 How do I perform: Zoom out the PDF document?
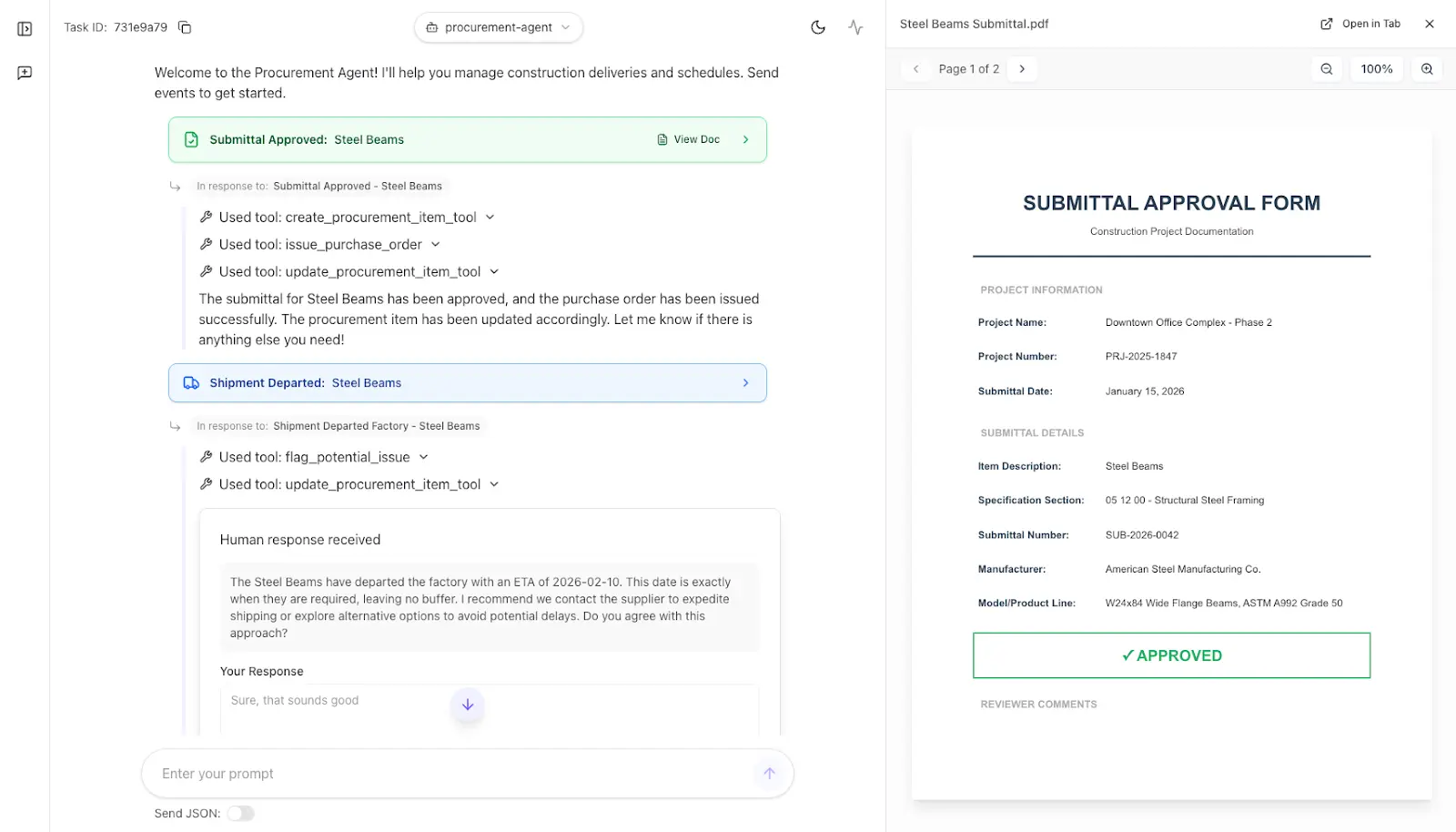pyautogui.click(x=1327, y=69)
